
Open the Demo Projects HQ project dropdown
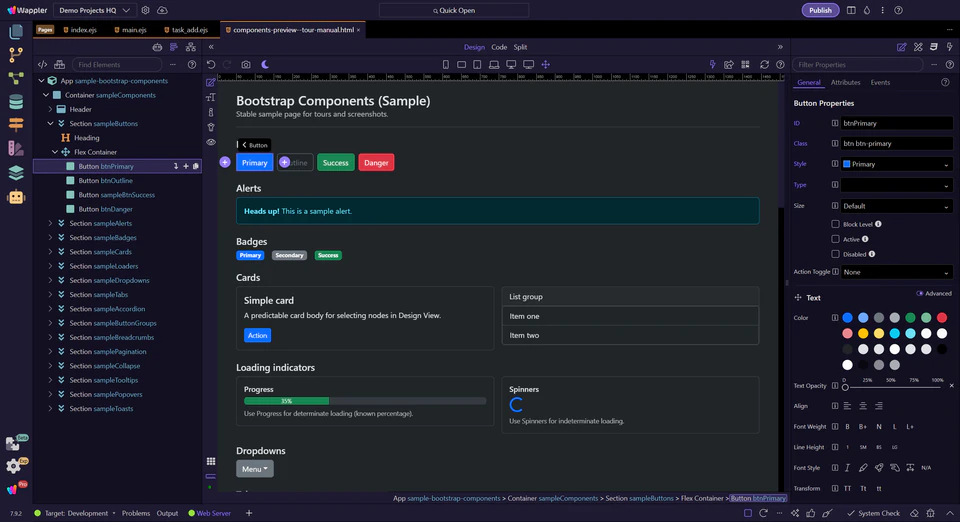pyautogui.click(x=94, y=10)
